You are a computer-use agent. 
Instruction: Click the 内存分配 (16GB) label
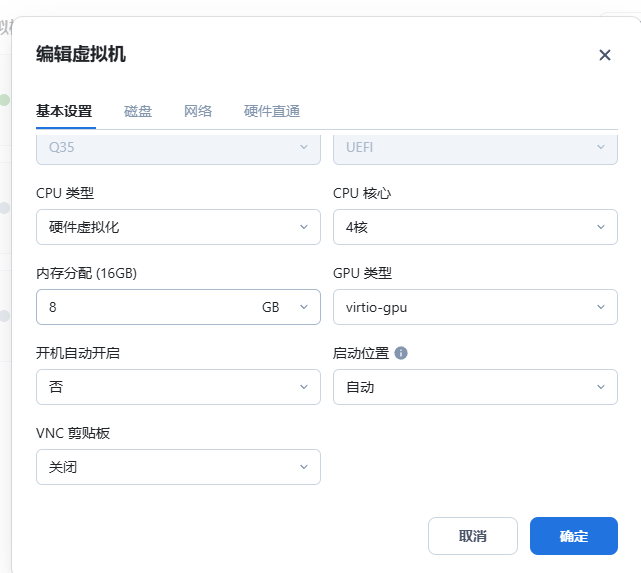click(x=86, y=273)
